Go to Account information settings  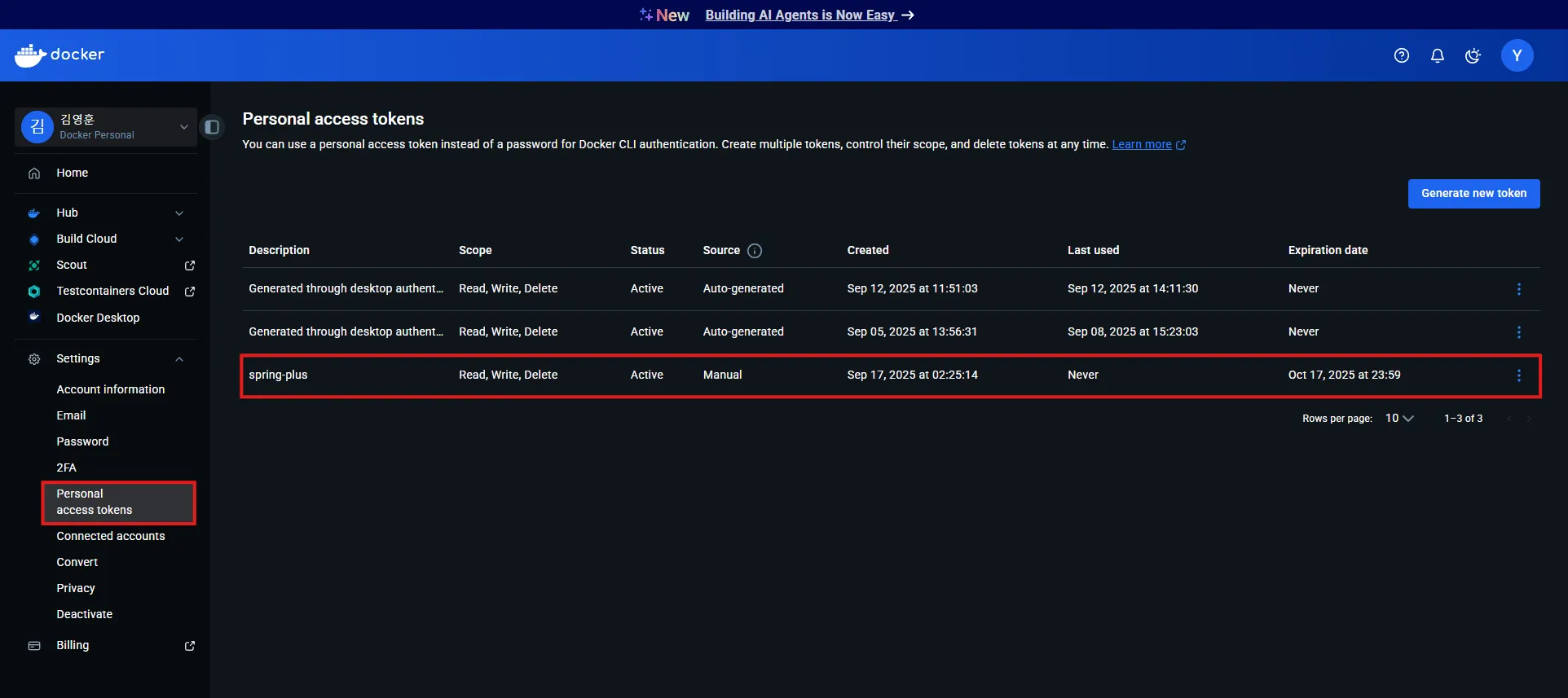coord(110,389)
